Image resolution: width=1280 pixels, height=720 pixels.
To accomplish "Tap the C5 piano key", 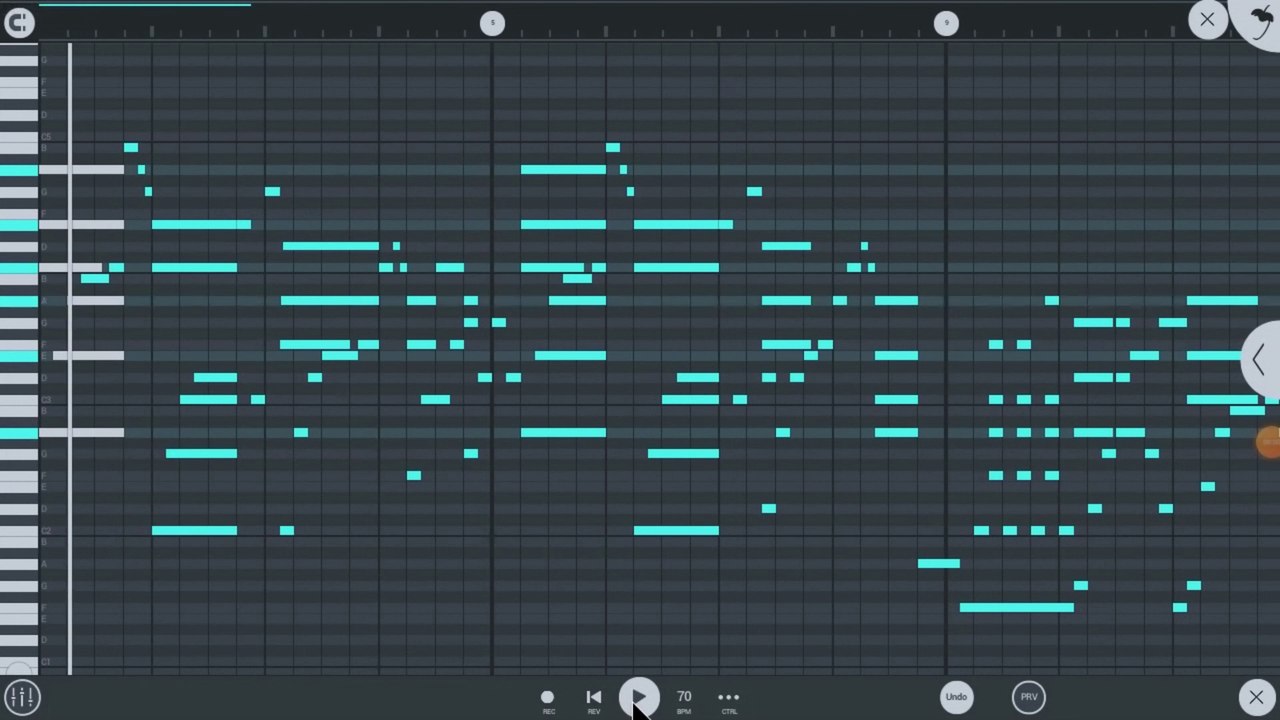I will tap(19, 137).
